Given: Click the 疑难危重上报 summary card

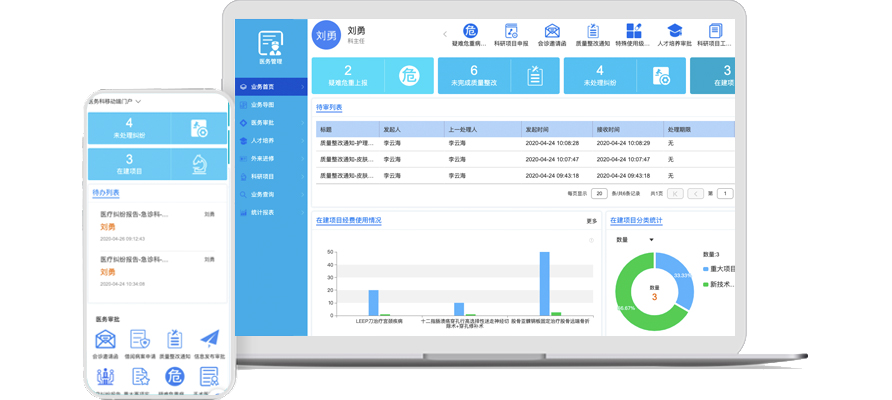Looking at the screenshot, I should 372,76.
